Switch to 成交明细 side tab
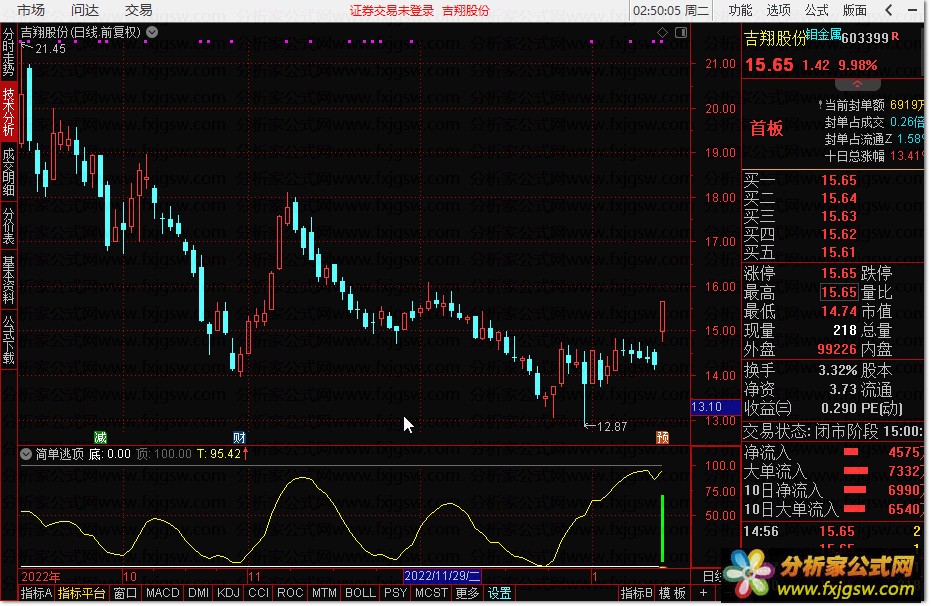 [8, 172]
